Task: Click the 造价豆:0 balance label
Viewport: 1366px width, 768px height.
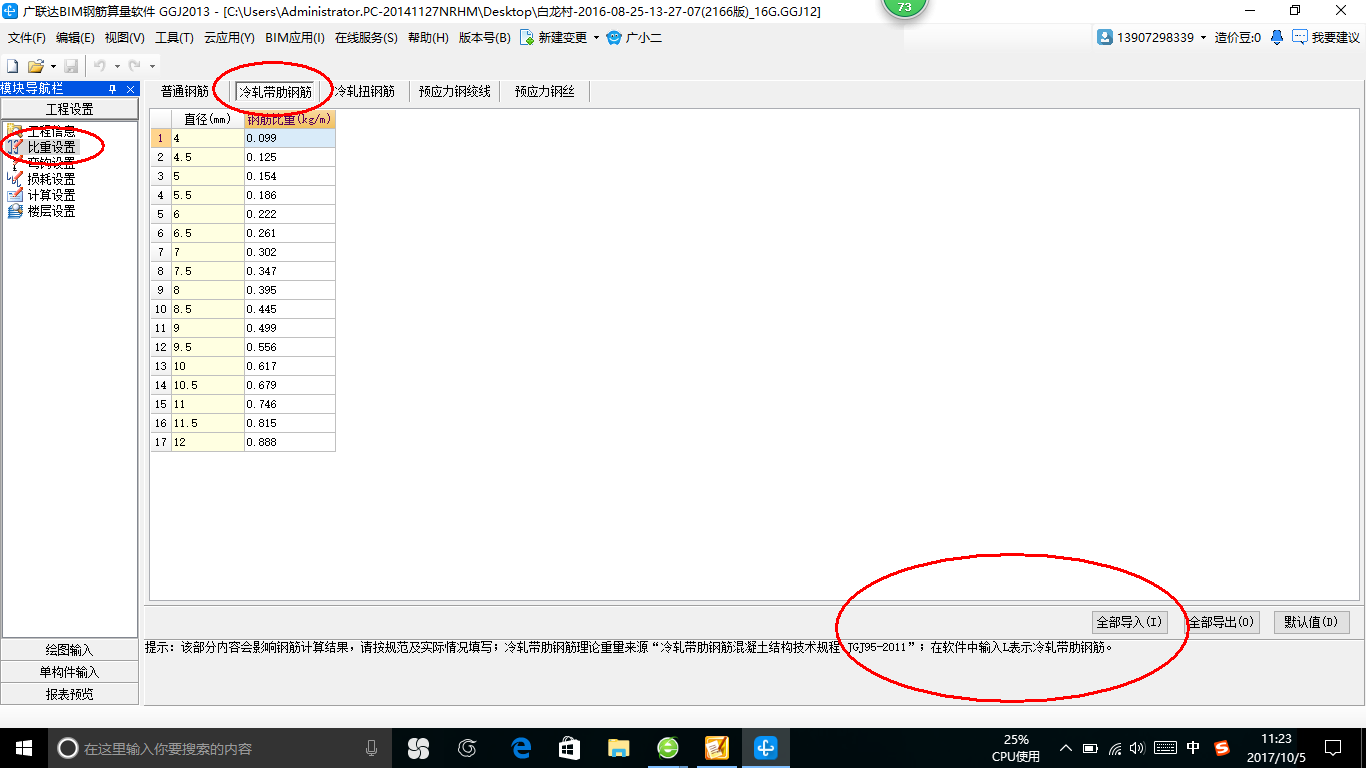Action: (1238, 37)
